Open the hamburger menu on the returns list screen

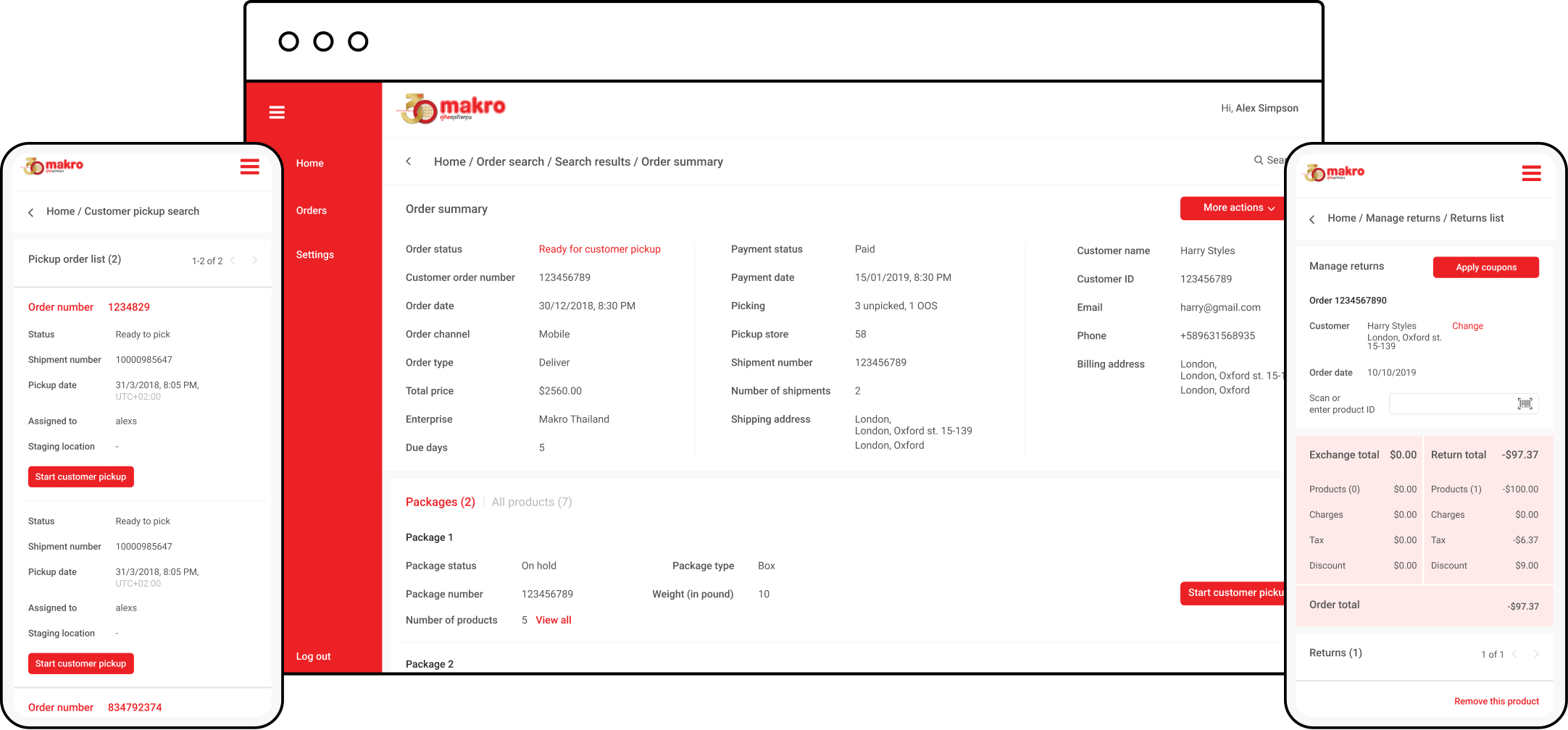1531,173
